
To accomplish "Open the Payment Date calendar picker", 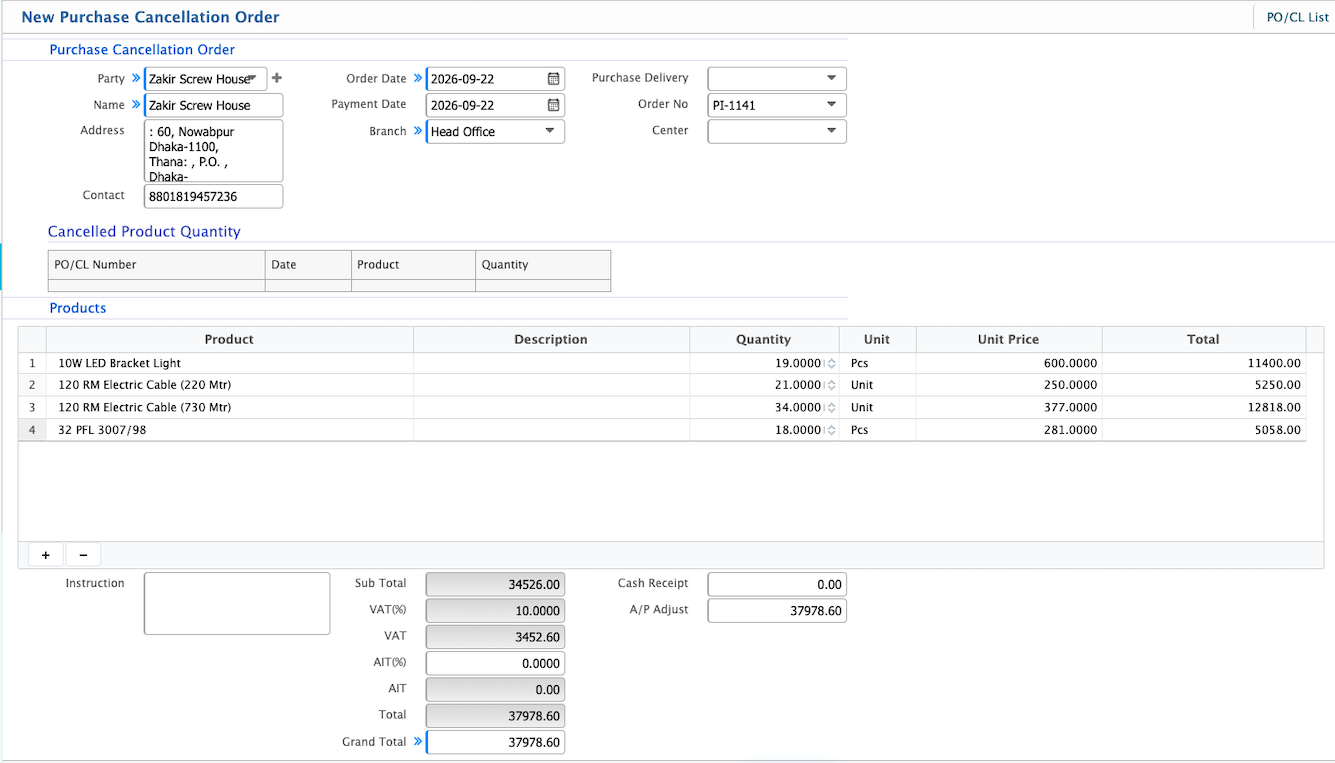I will pyautogui.click(x=553, y=105).
